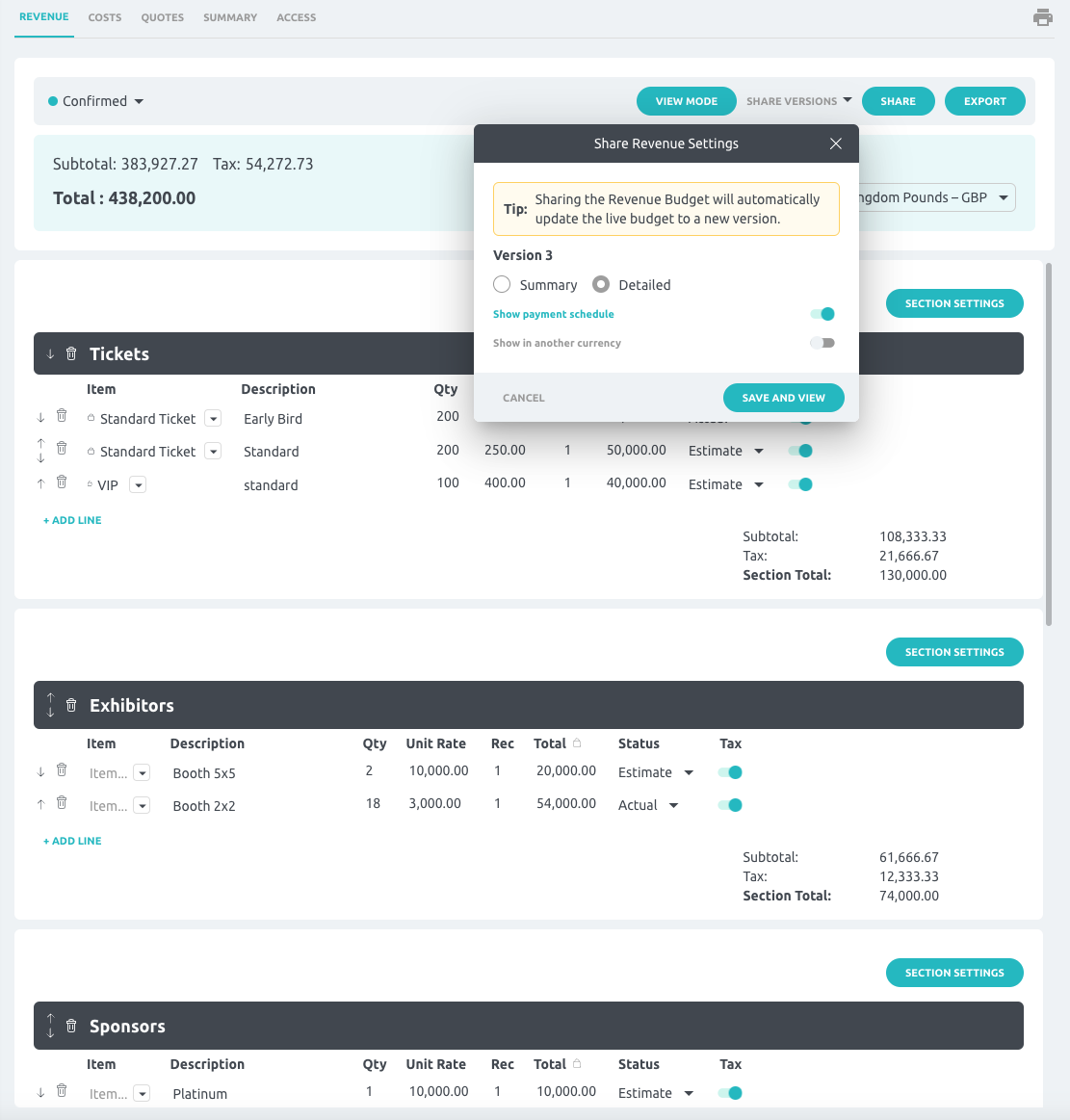
Task: Open the Standard Ticket item dropdown
Action: (213, 418)
